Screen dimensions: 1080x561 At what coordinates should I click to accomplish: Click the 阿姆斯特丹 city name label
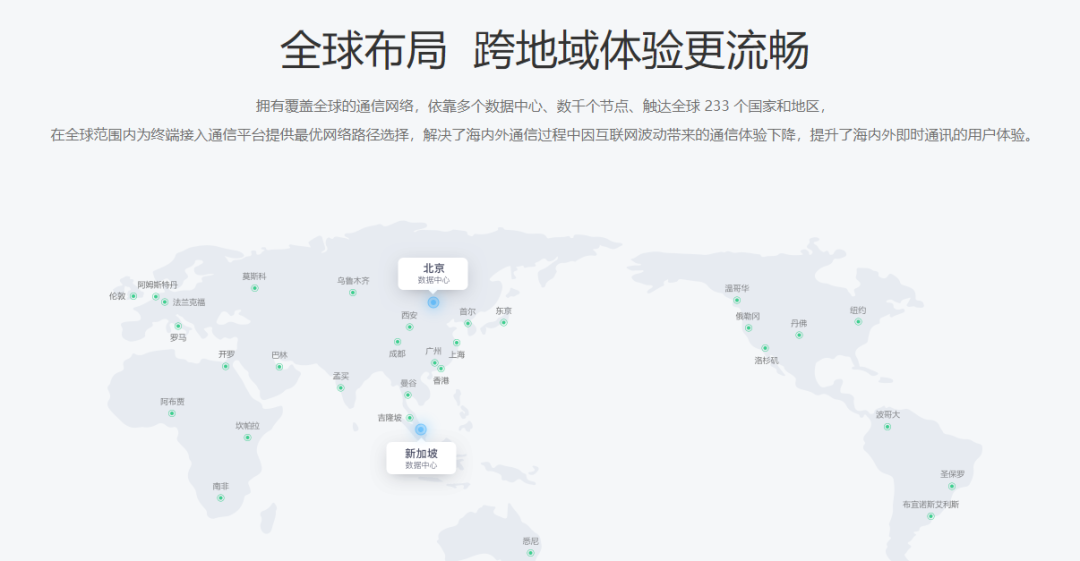tap(158, 285)
